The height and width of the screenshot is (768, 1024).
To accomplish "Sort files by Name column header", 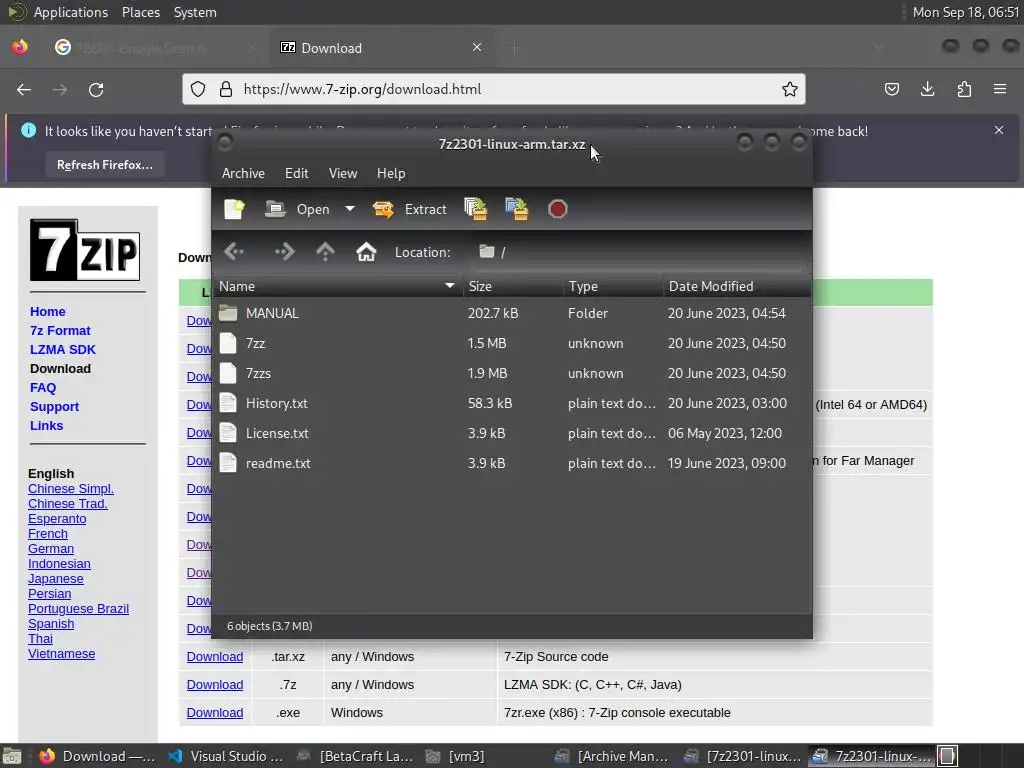I will 337,286.
